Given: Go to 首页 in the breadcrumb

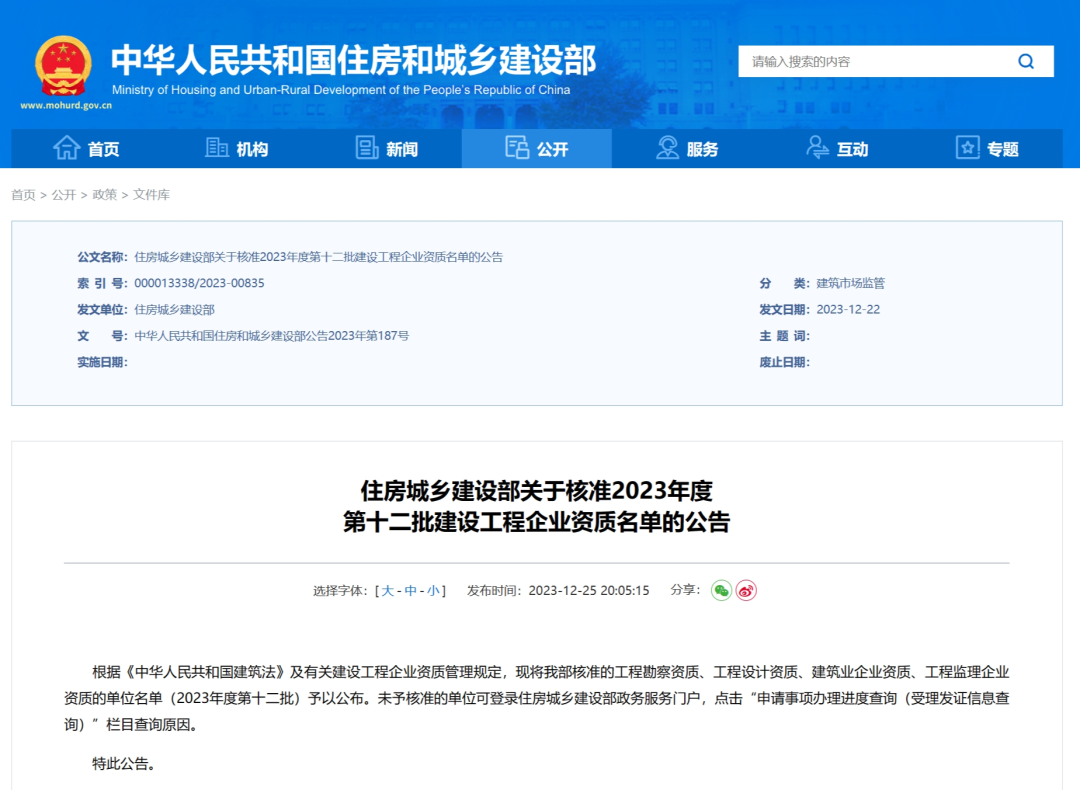Looking at the screenshot, I should tap(23, 195).
